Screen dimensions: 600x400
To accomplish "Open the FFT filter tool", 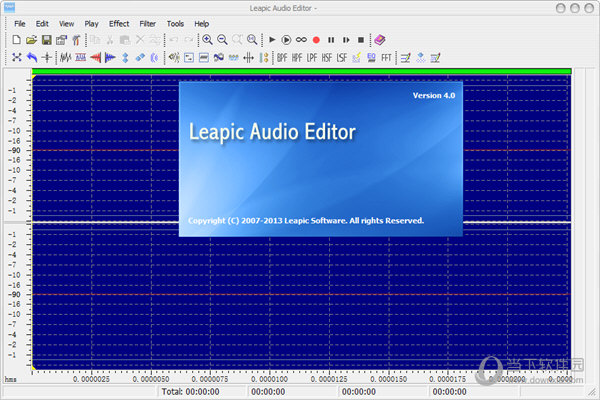I will (386, 58).
